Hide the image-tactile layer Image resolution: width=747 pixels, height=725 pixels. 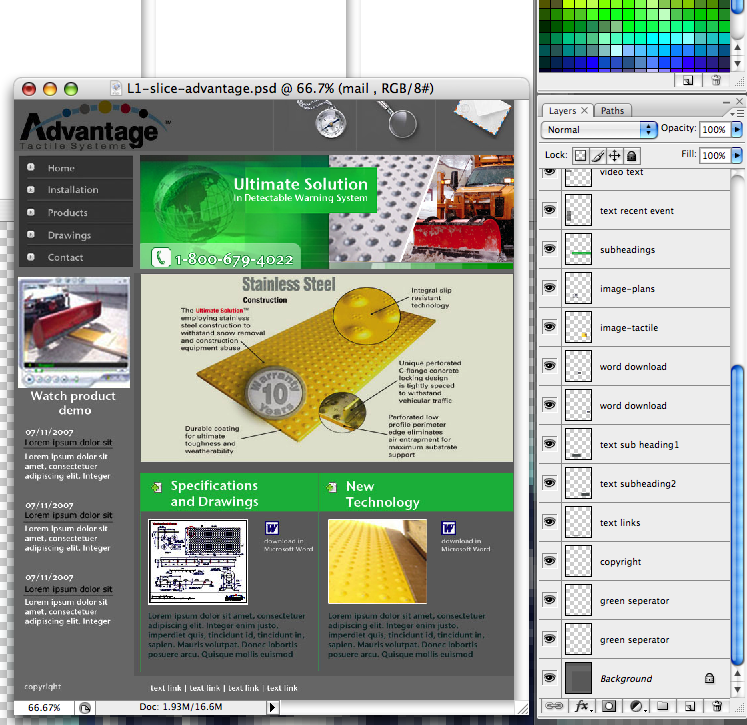pyautogui.click(x=549, y=328)
